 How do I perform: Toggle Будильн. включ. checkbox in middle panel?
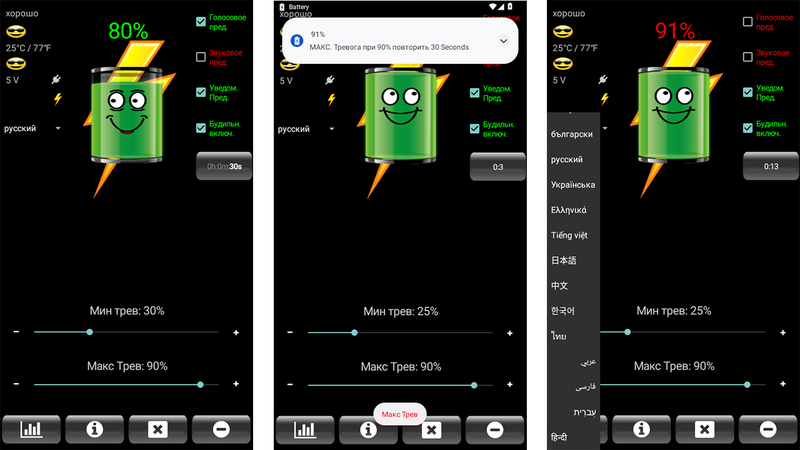pos(475,129)
